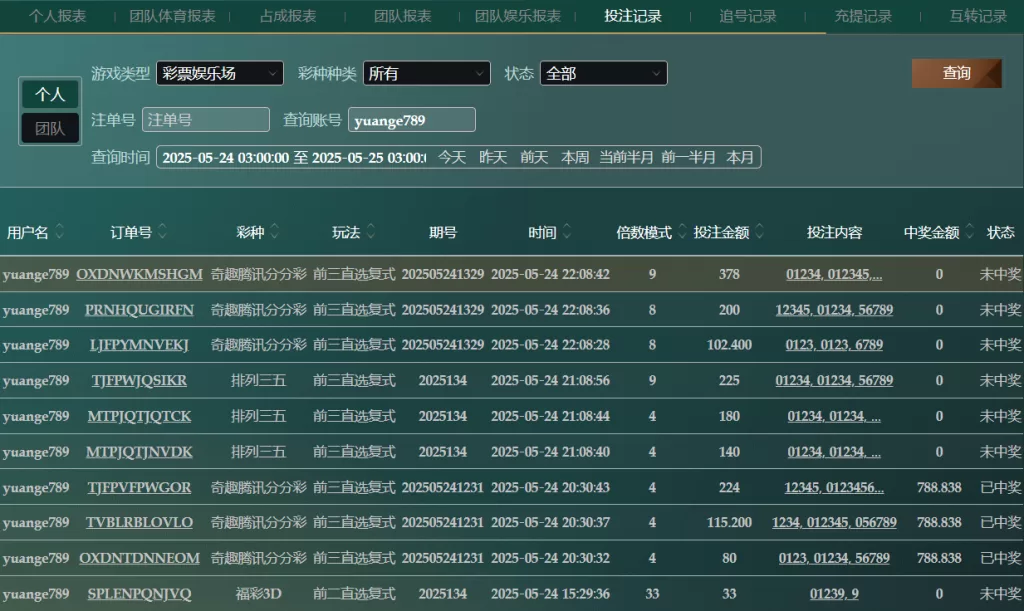The height and width of the screenshot is (611, 1024).
Task: View bet content 0123, 01234, 56789
Action: coord(834,558)
